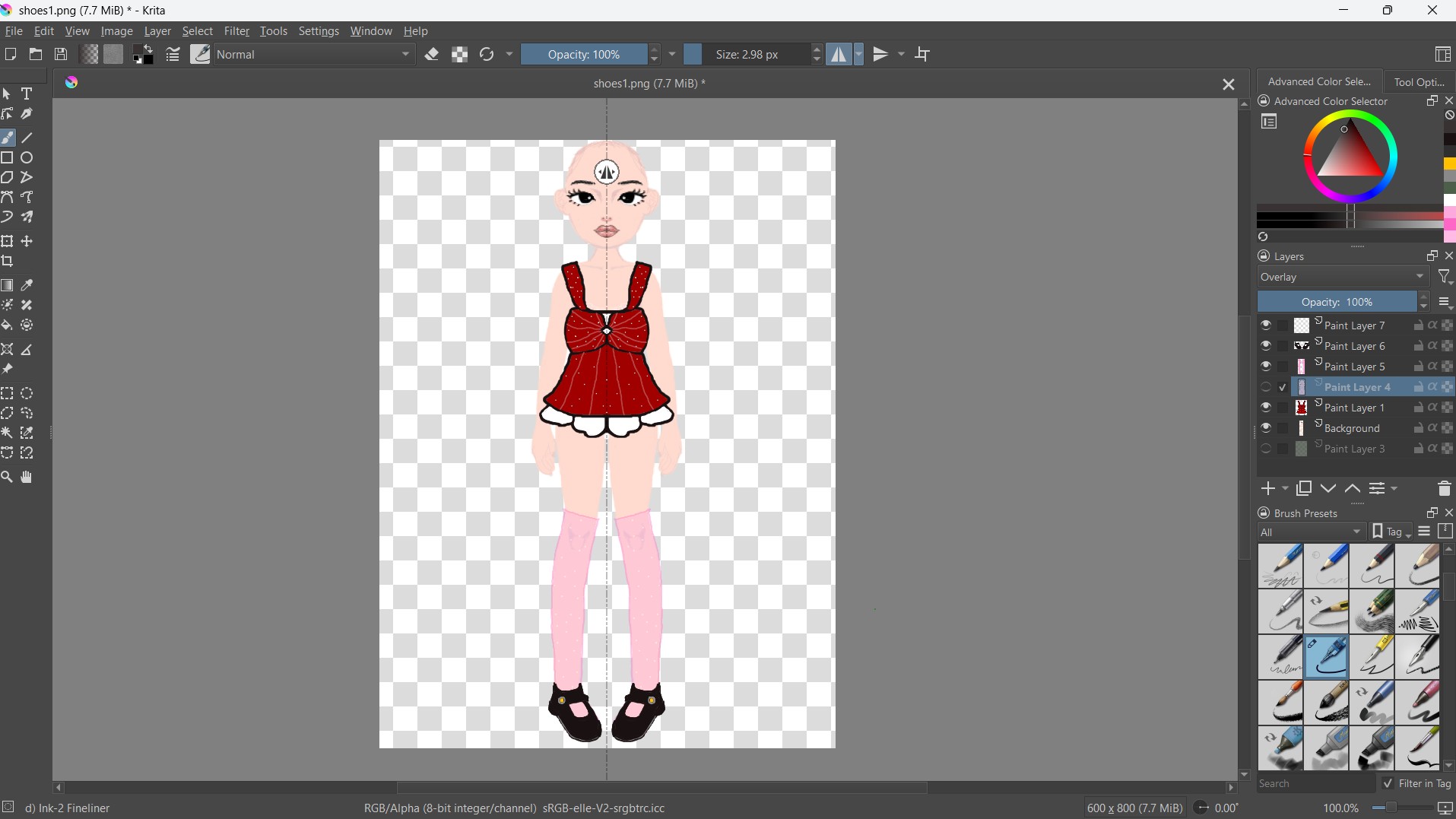The height and width of the screenshot is (819, 1456).
Task: Adjust the layer Opacity slider
Action: [1337, 302]
